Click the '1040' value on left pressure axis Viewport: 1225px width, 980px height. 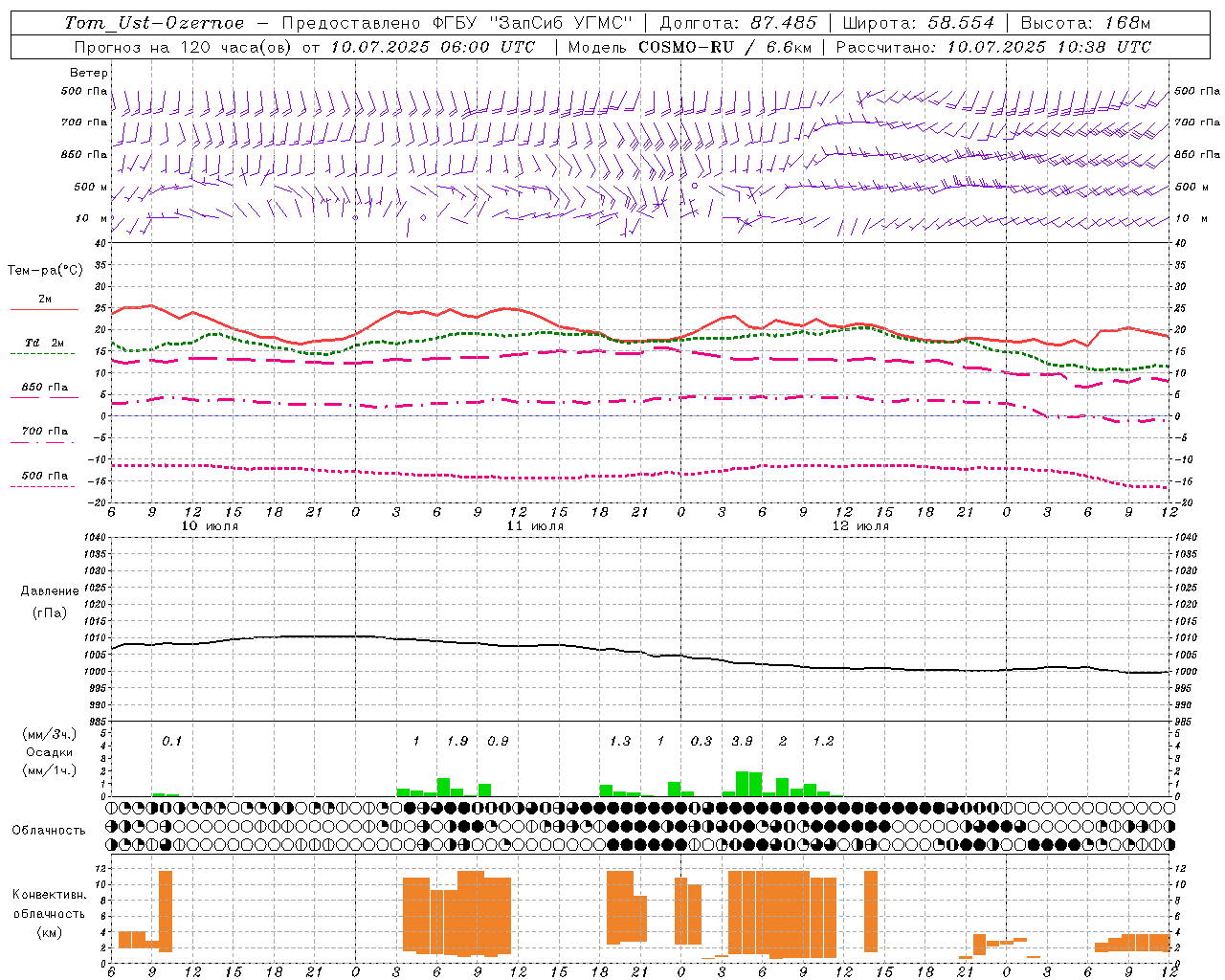tap(96, 538)
